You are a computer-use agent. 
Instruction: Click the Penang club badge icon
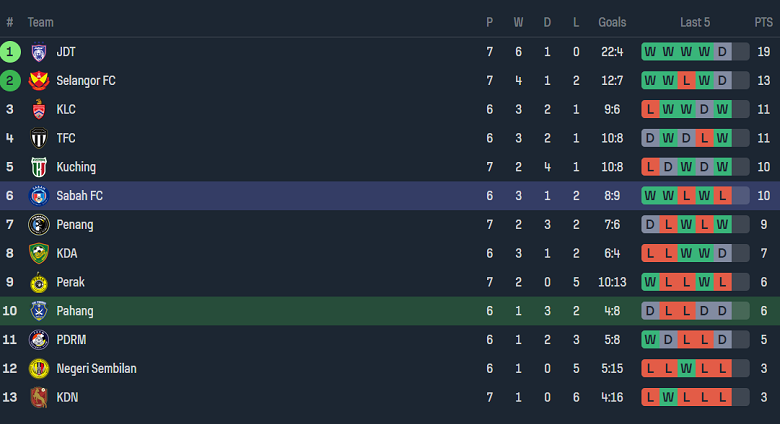(39, 225)
